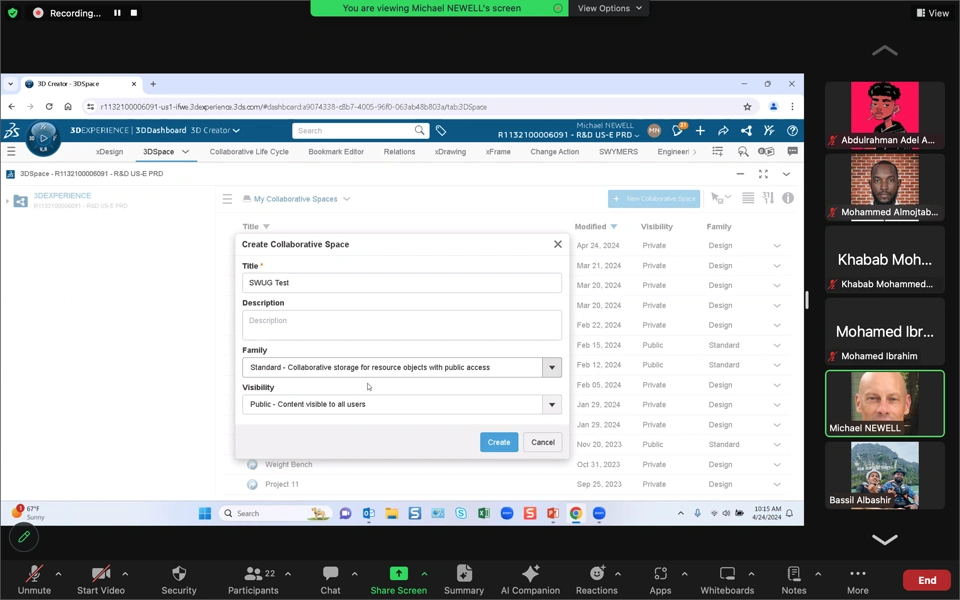Image resolution: width=960 pixels, height=600 pixels.
Task: Click End meeting button
Action: tap(927, 580)
